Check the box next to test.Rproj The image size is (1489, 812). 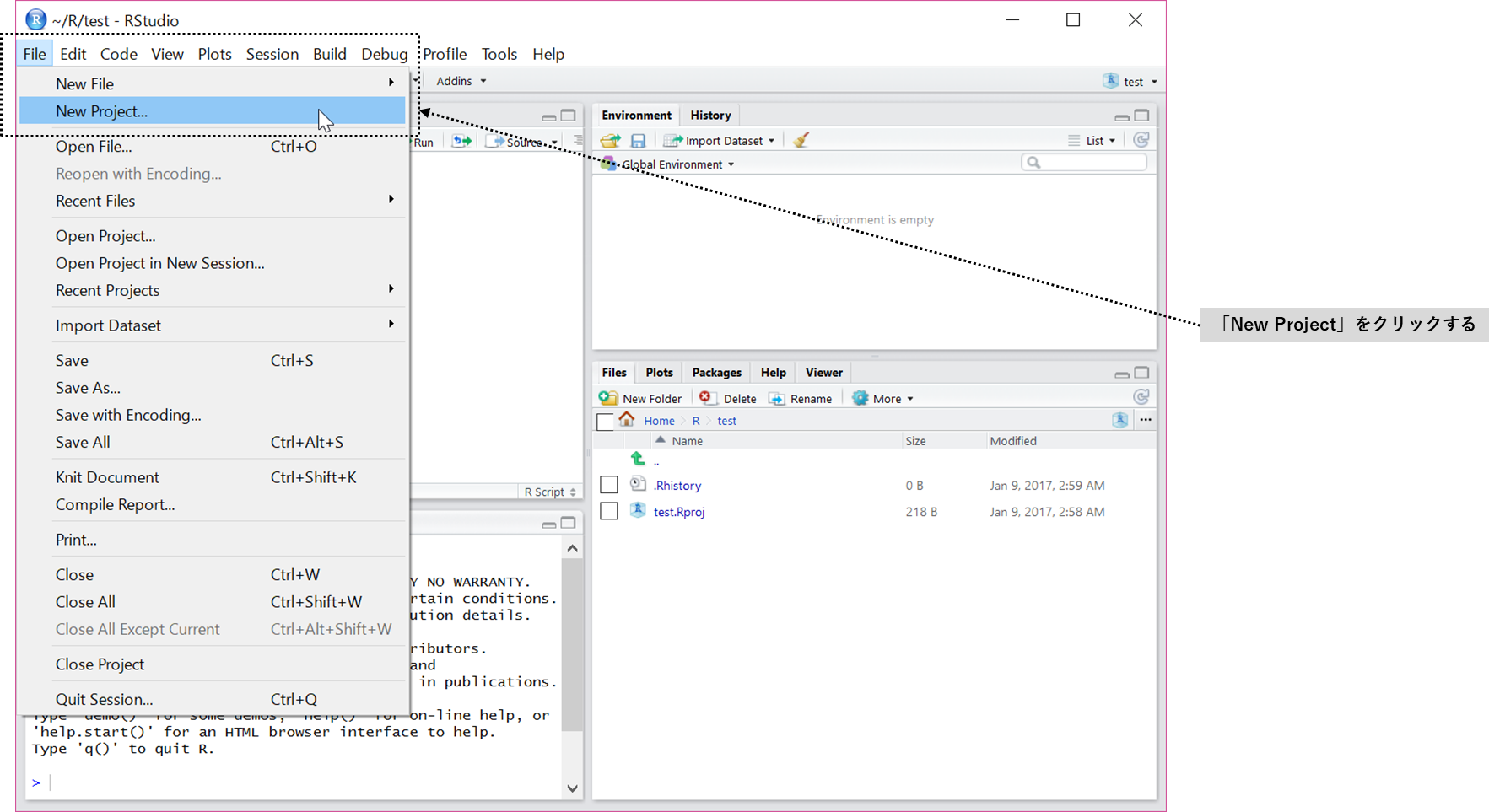(x=608, y=512)
